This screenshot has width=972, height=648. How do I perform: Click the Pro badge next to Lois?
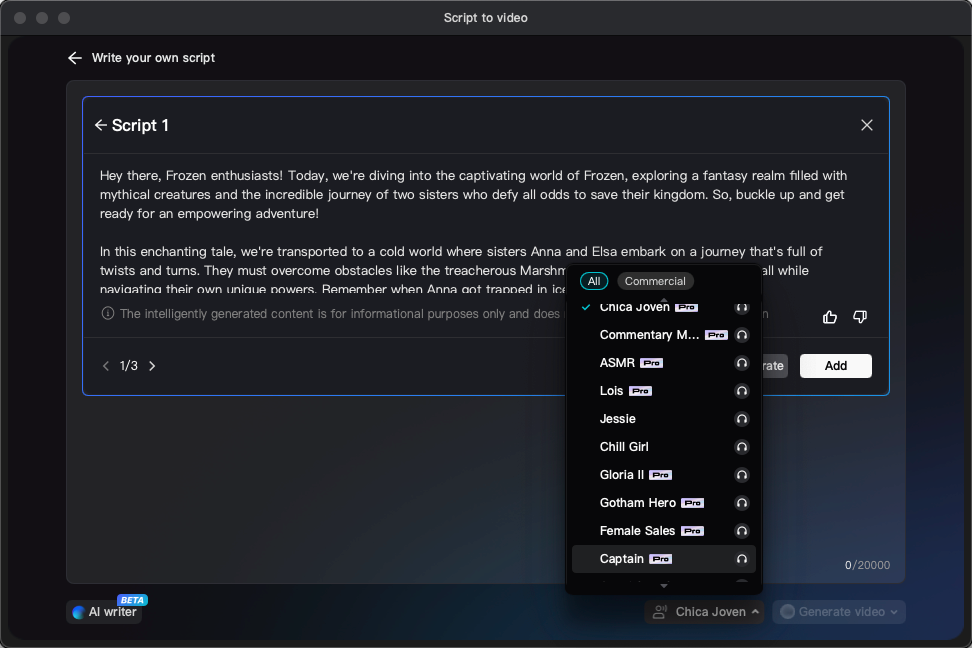(x=640, y=391)
